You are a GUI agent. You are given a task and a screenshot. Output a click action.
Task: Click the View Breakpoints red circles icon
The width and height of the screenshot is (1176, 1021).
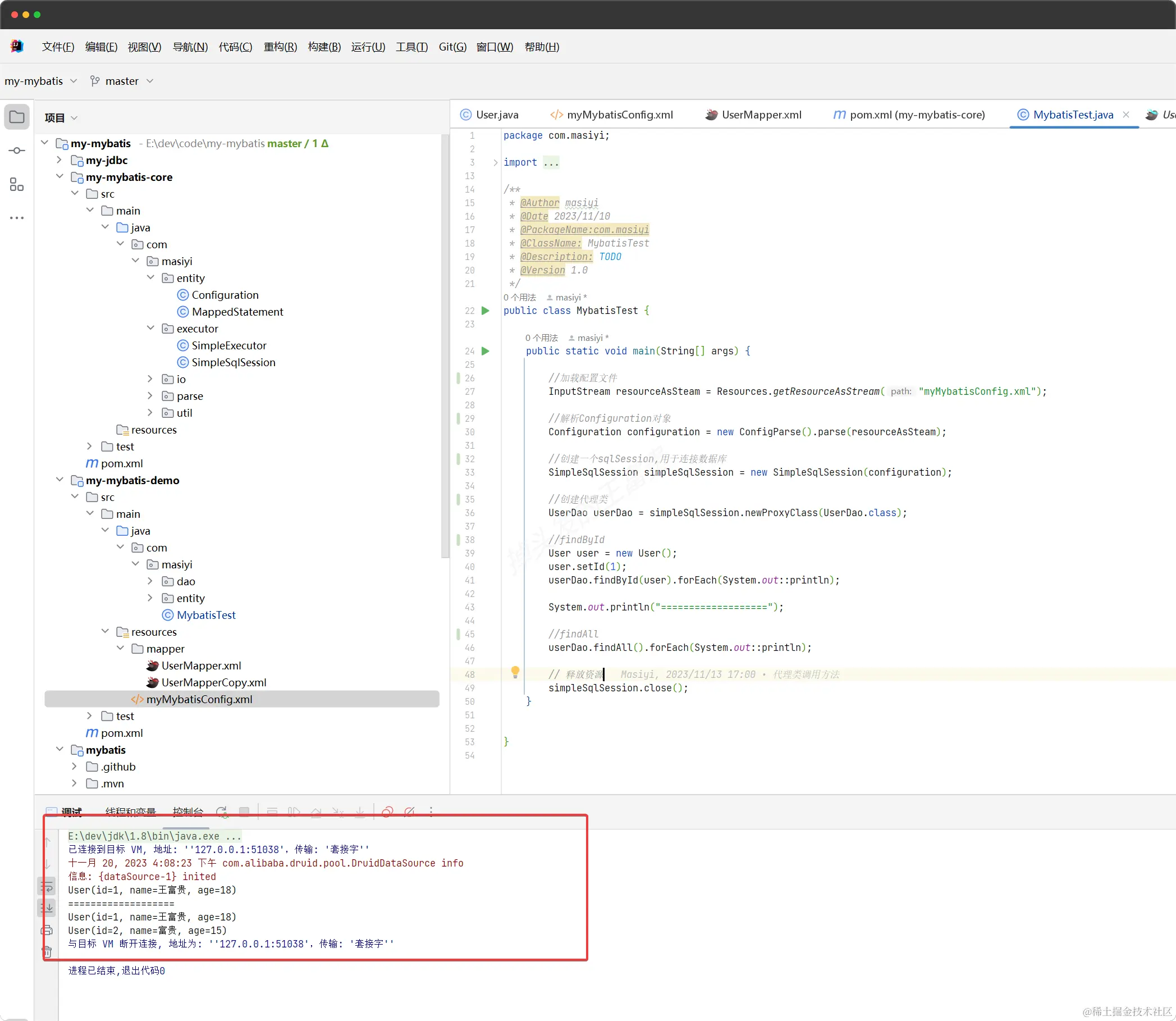pos(387,812)
